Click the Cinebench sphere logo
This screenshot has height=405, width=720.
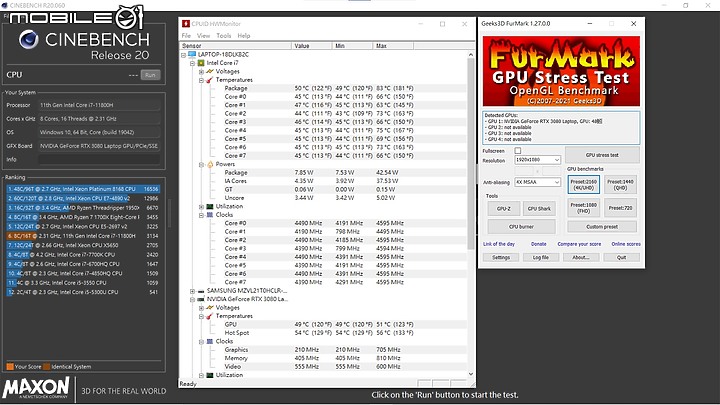pyautogui.click(x=28, y=39)
